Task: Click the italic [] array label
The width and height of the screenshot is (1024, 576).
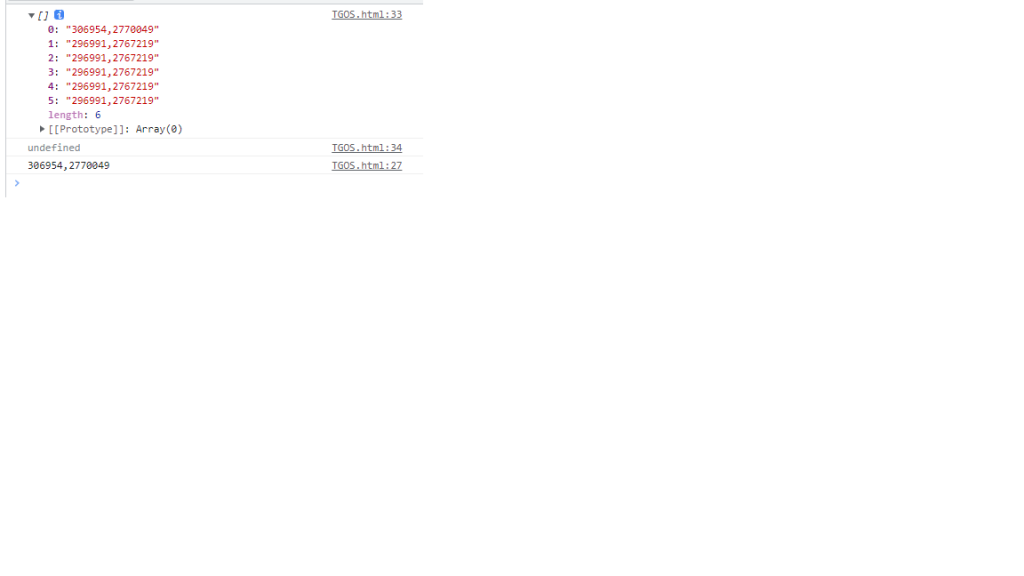Action: pos(43,15)
